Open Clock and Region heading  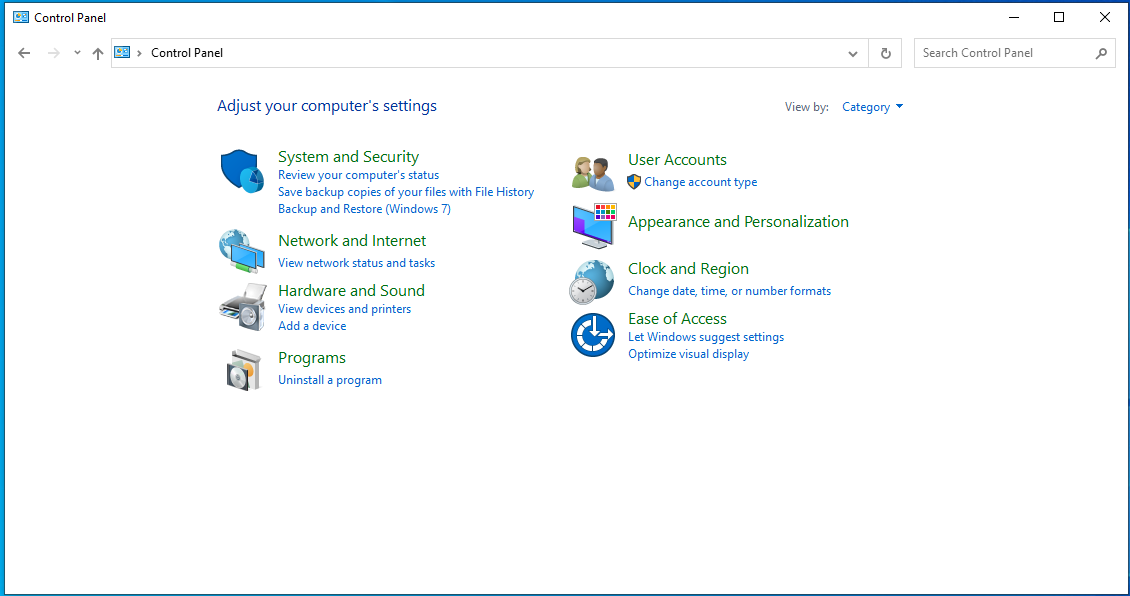click(688, 269)
